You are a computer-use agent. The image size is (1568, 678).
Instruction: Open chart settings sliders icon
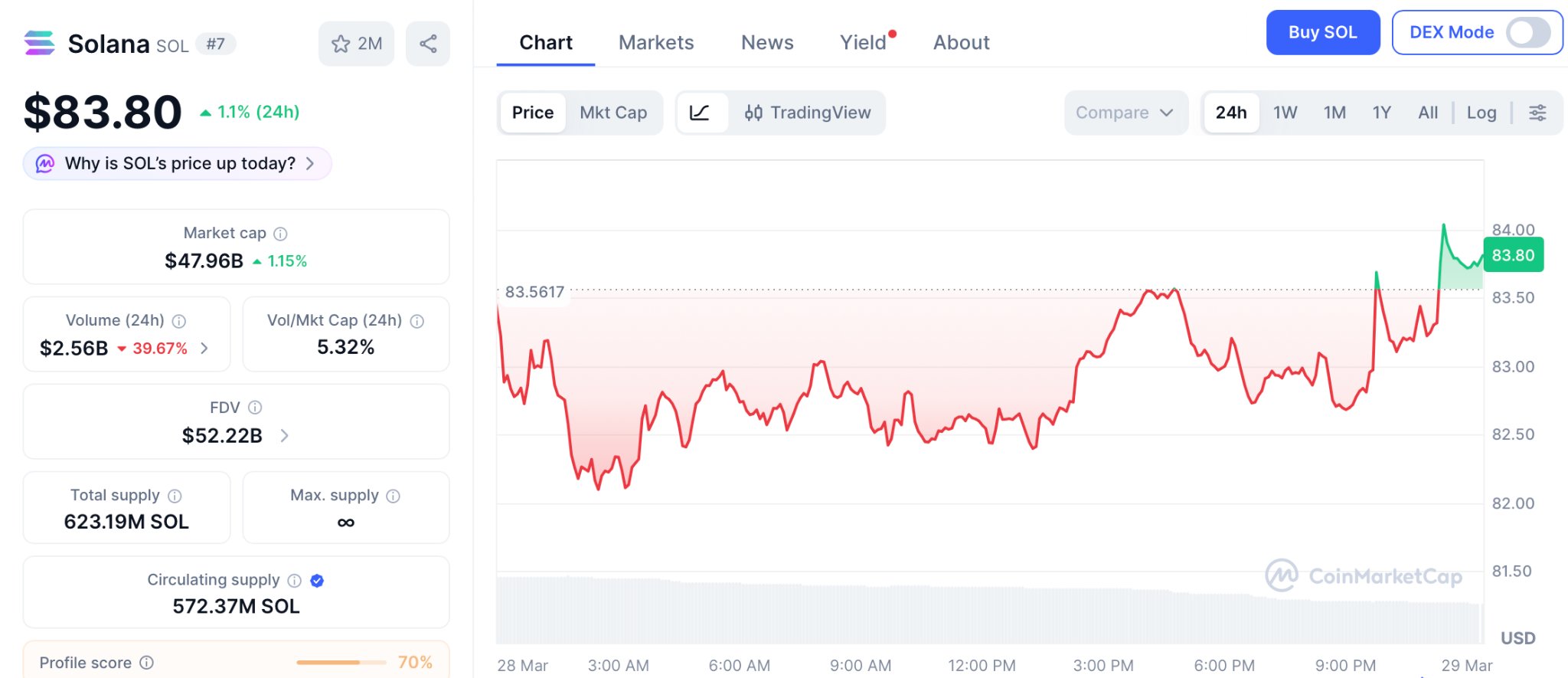(1537, 113)
